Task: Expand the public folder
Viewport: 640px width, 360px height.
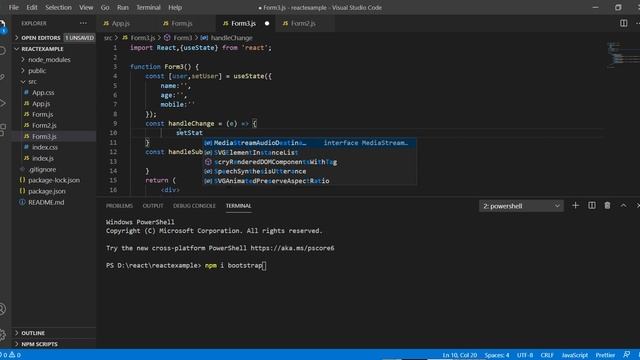Action: (x=37, y=71)
